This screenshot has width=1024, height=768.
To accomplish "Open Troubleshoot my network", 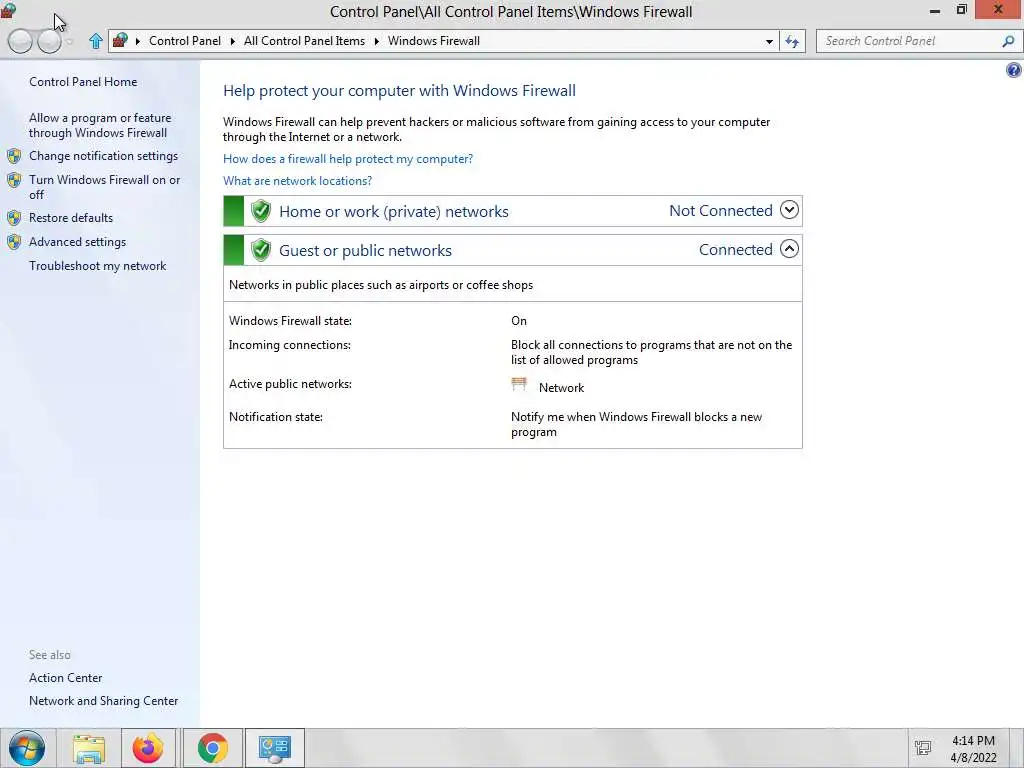I will coord(97,266).
